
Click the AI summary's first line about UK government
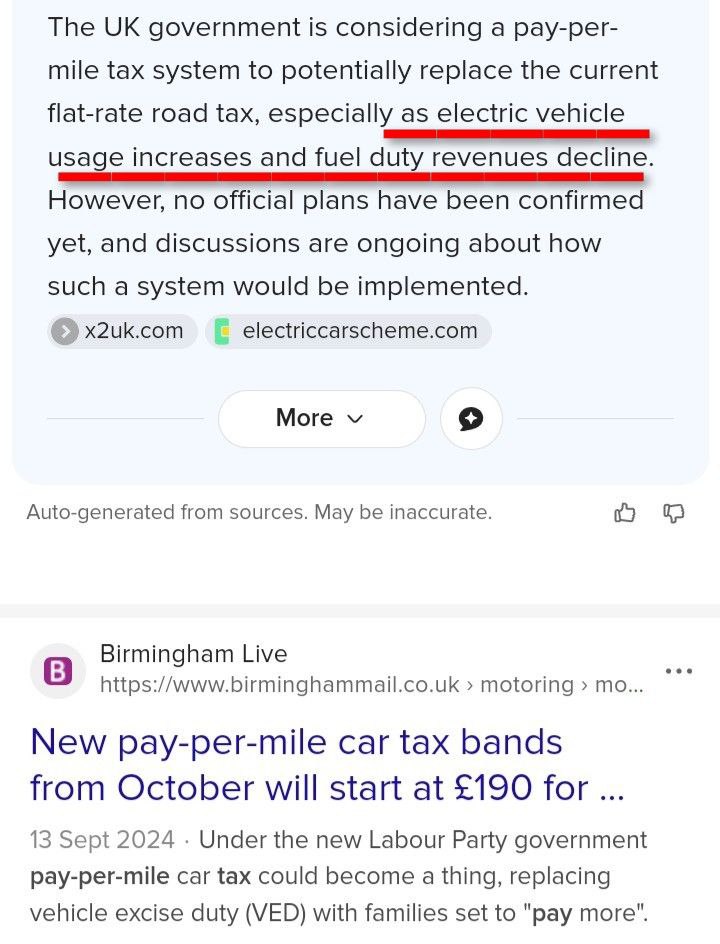coord(333,27)
